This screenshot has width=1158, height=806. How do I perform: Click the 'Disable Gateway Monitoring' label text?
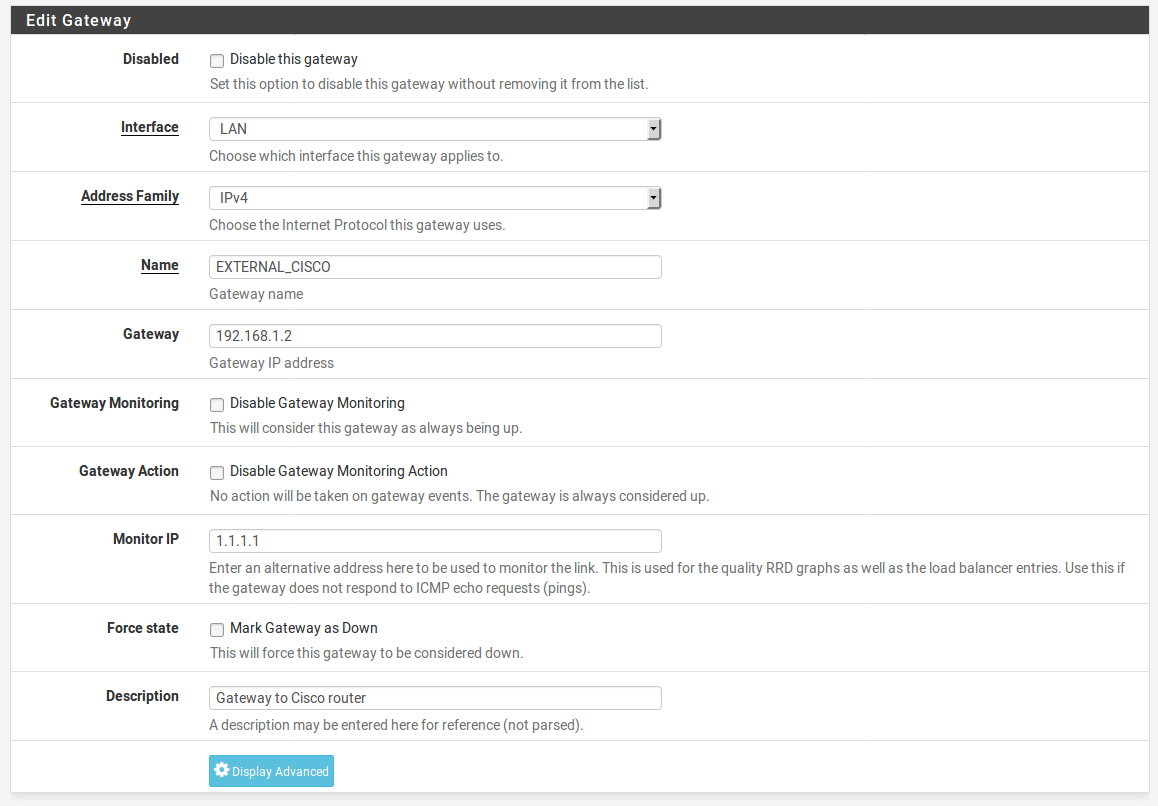(318, 403)
